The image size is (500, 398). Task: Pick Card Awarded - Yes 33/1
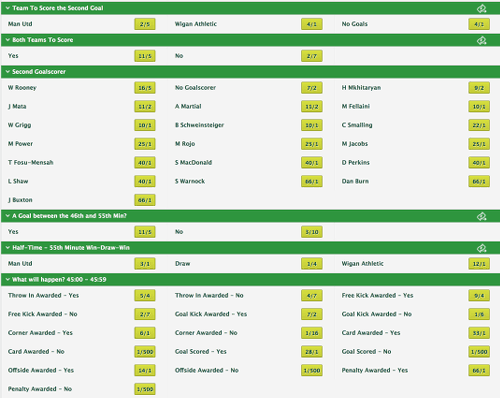[479, 333]
